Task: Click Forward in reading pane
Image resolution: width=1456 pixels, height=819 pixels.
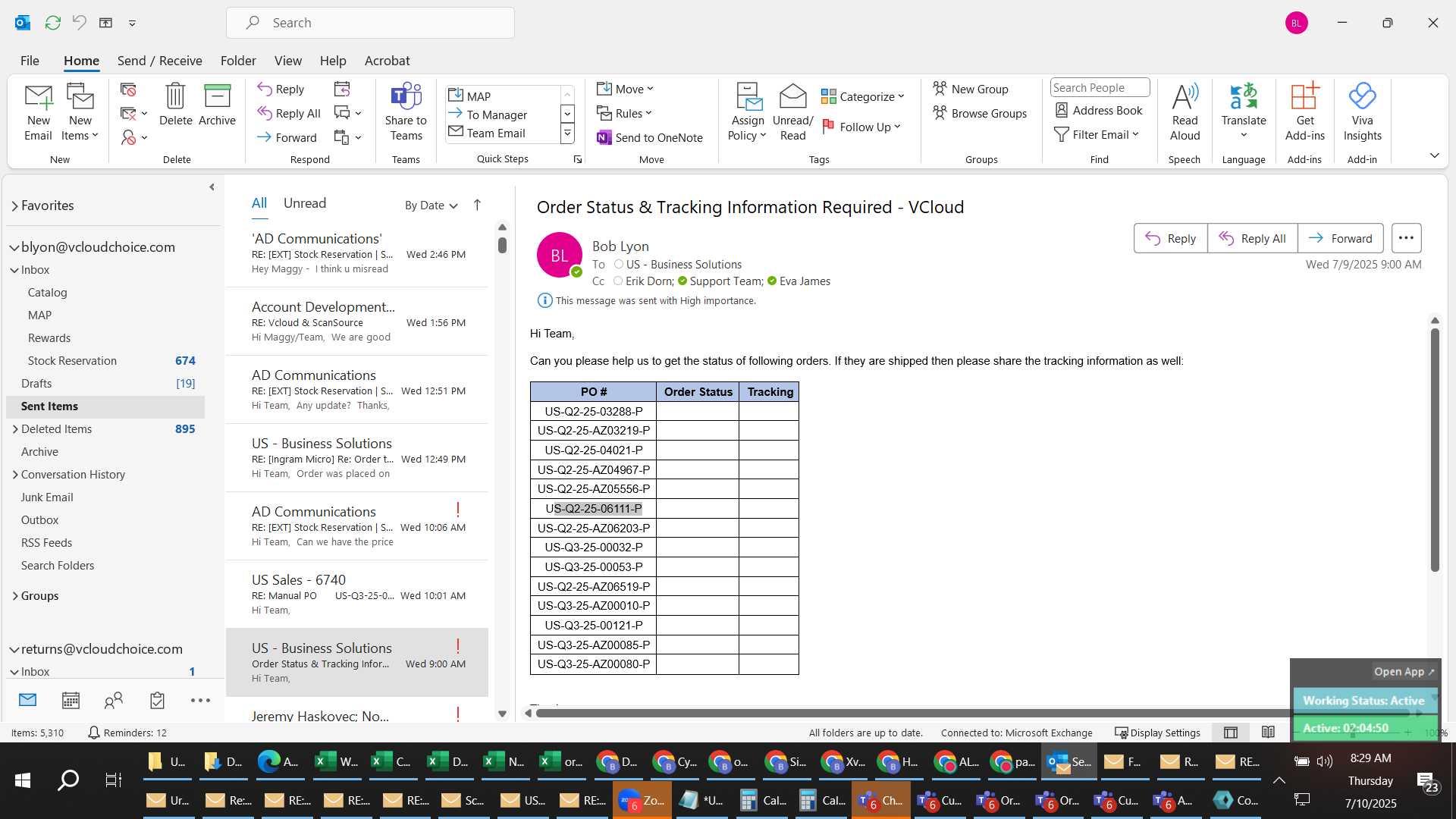Action: pos(1340,238)
